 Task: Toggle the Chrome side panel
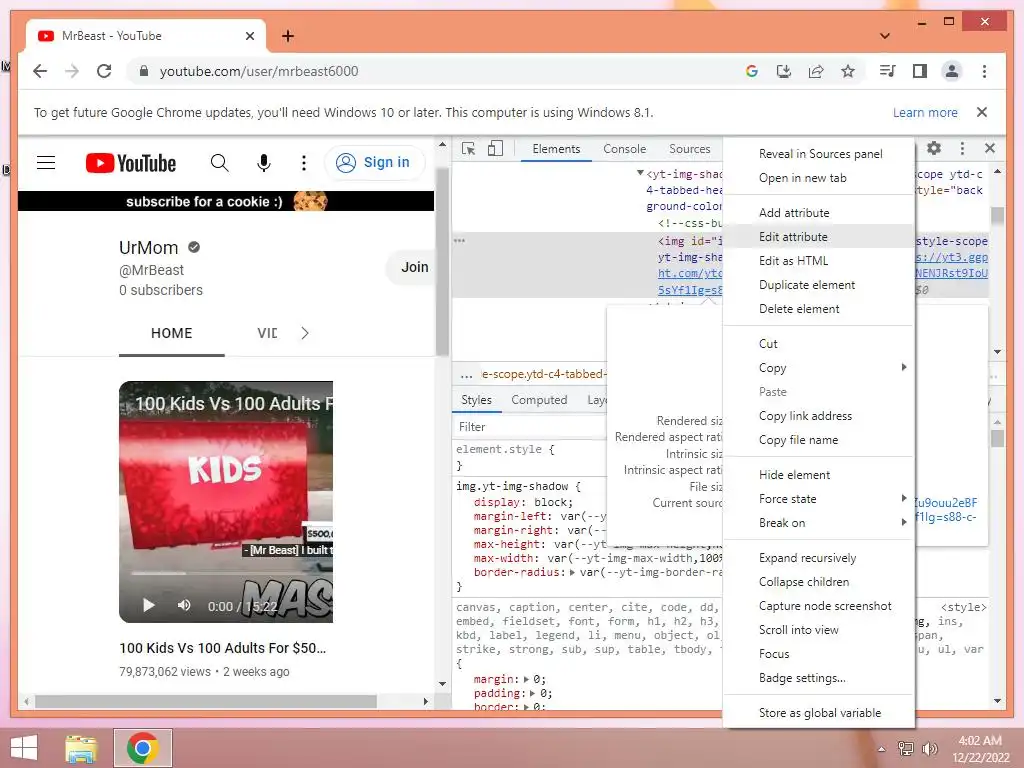click(x=920, y=71)
